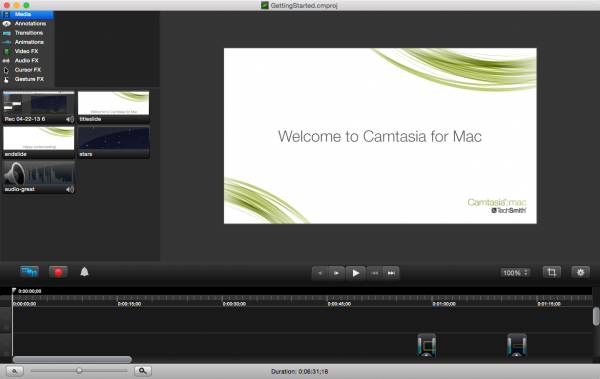Zoom in the timeline with large magnifier
600x379 pixels.
(x=143, y=371)
